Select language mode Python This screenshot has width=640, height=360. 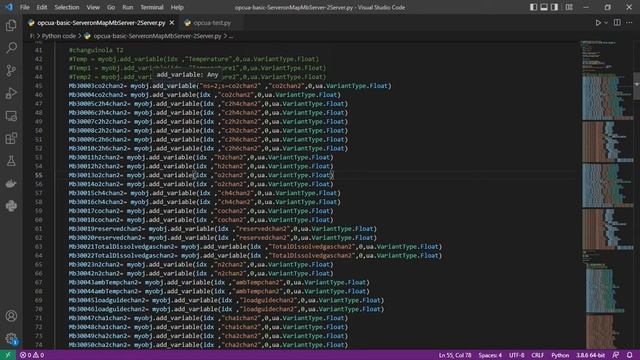(560, 355)
